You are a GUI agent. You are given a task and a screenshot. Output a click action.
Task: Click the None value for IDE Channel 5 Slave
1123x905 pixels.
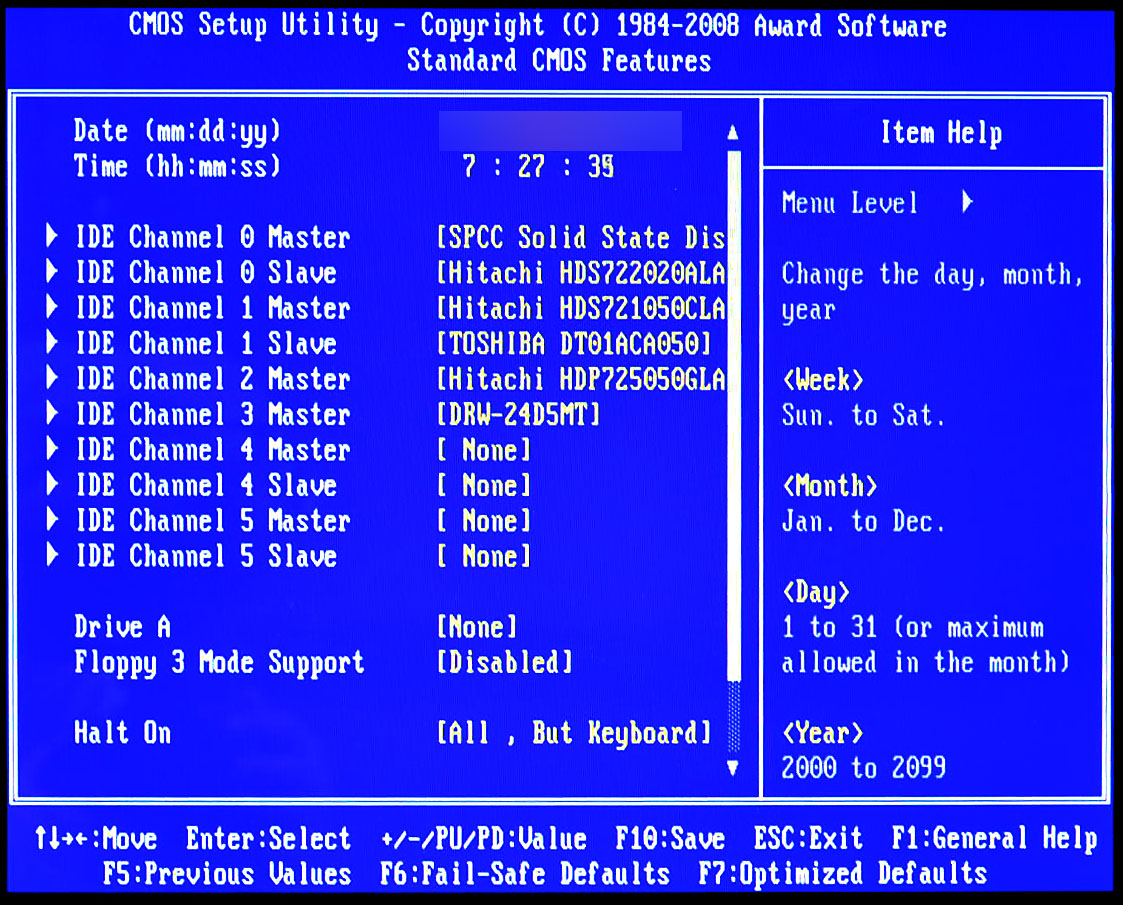[484, 556]
